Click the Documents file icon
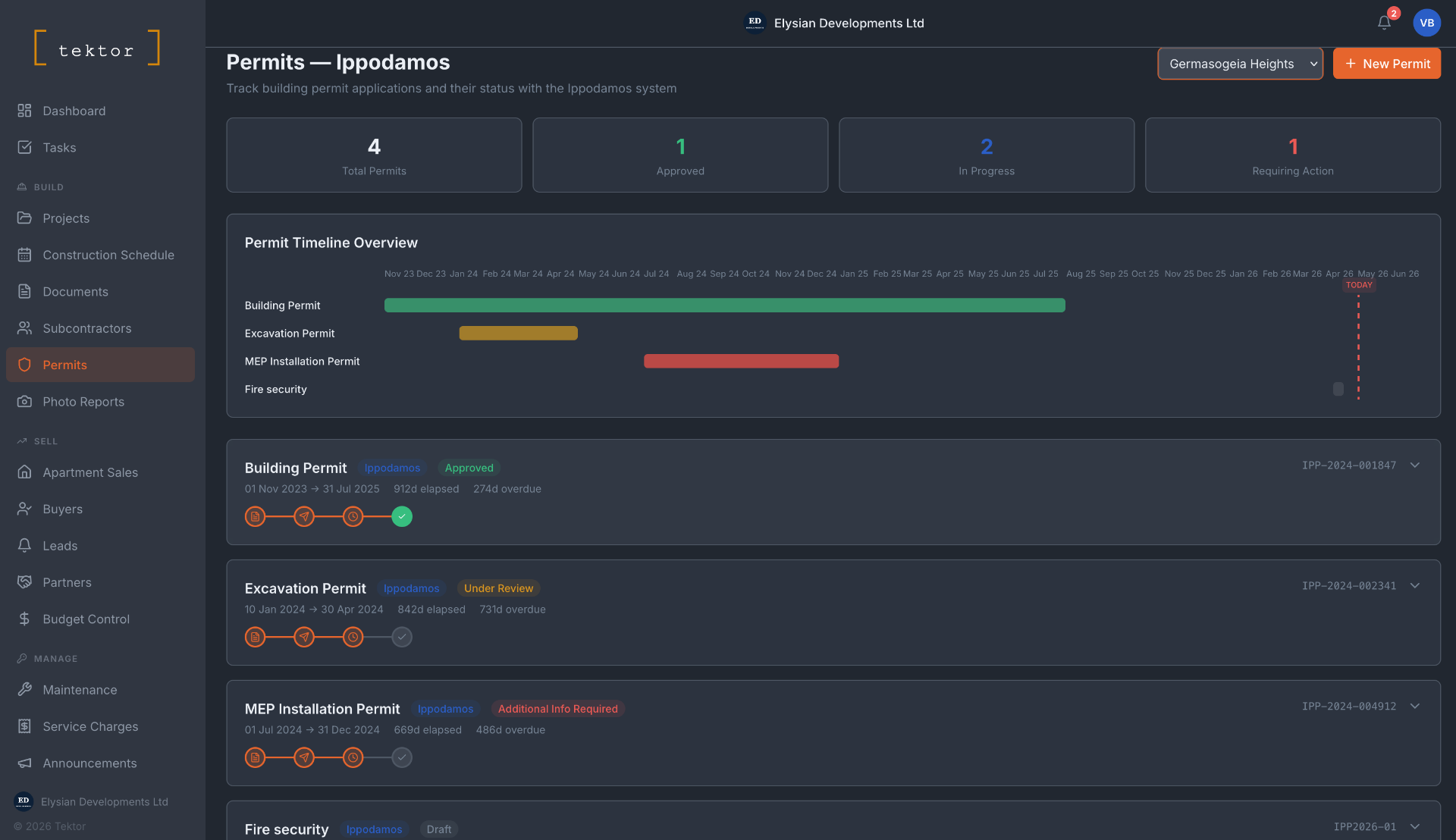The image size is (1456, 840). 24,291
